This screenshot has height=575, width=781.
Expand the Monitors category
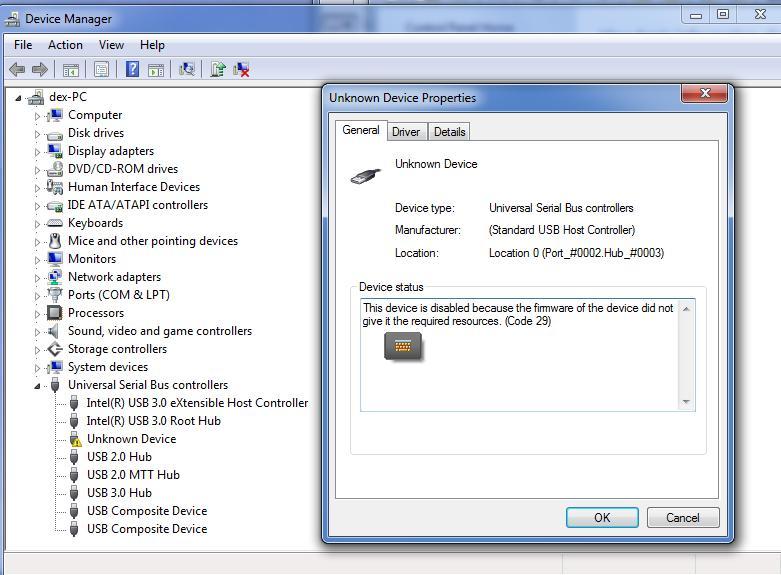pyautogui.click(x=37, y=260)
